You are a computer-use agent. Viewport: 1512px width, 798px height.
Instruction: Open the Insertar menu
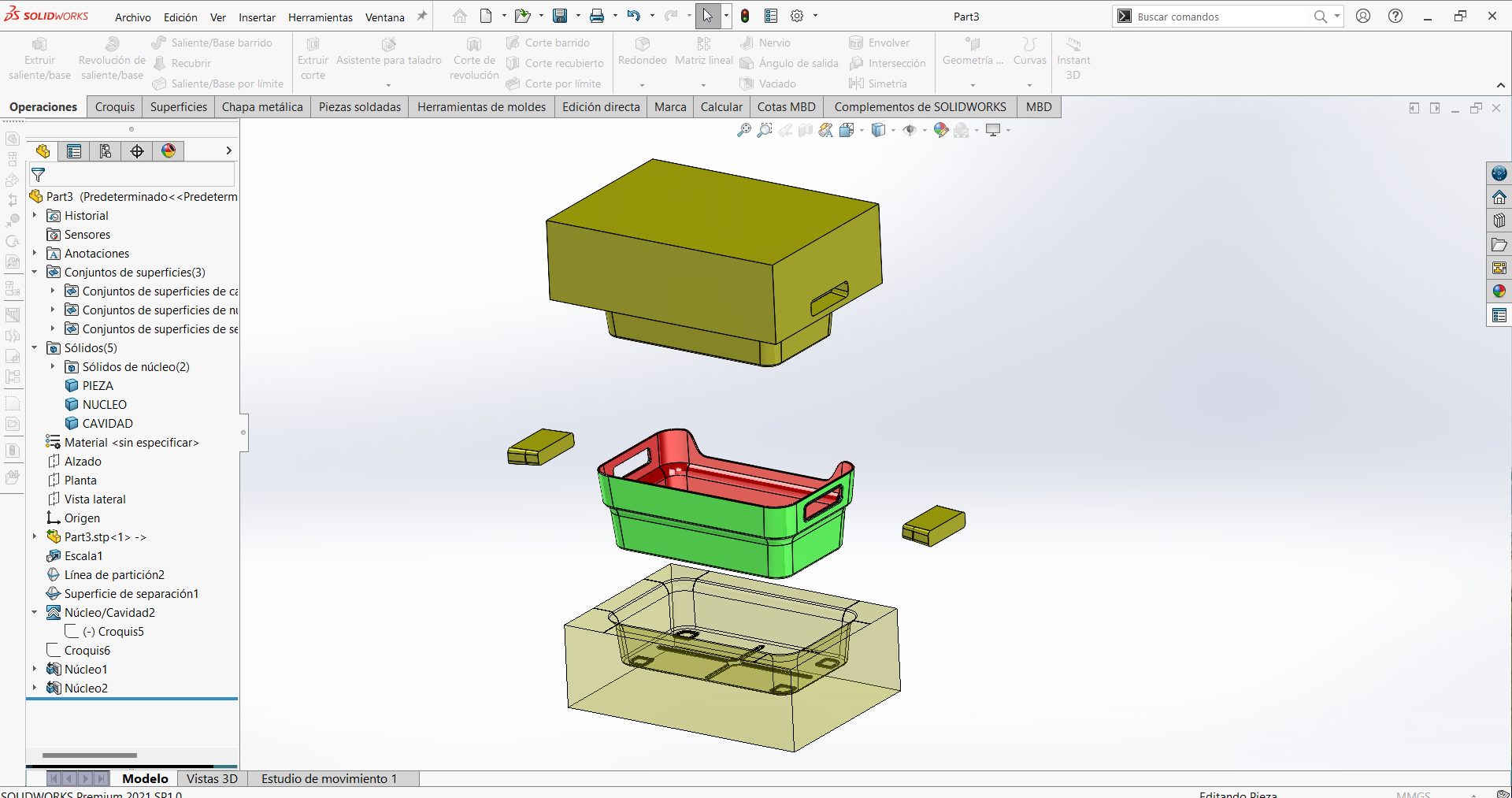(257, 17)
